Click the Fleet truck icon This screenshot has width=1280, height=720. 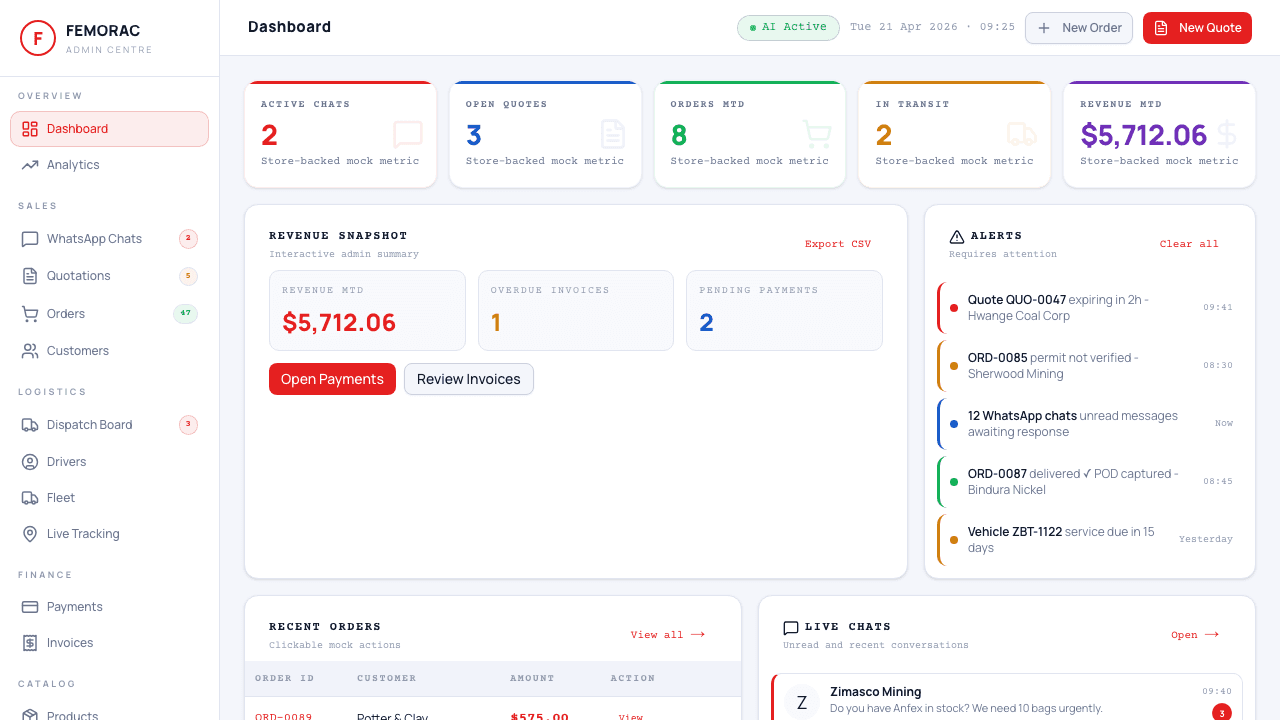click(x=30, y=497)
